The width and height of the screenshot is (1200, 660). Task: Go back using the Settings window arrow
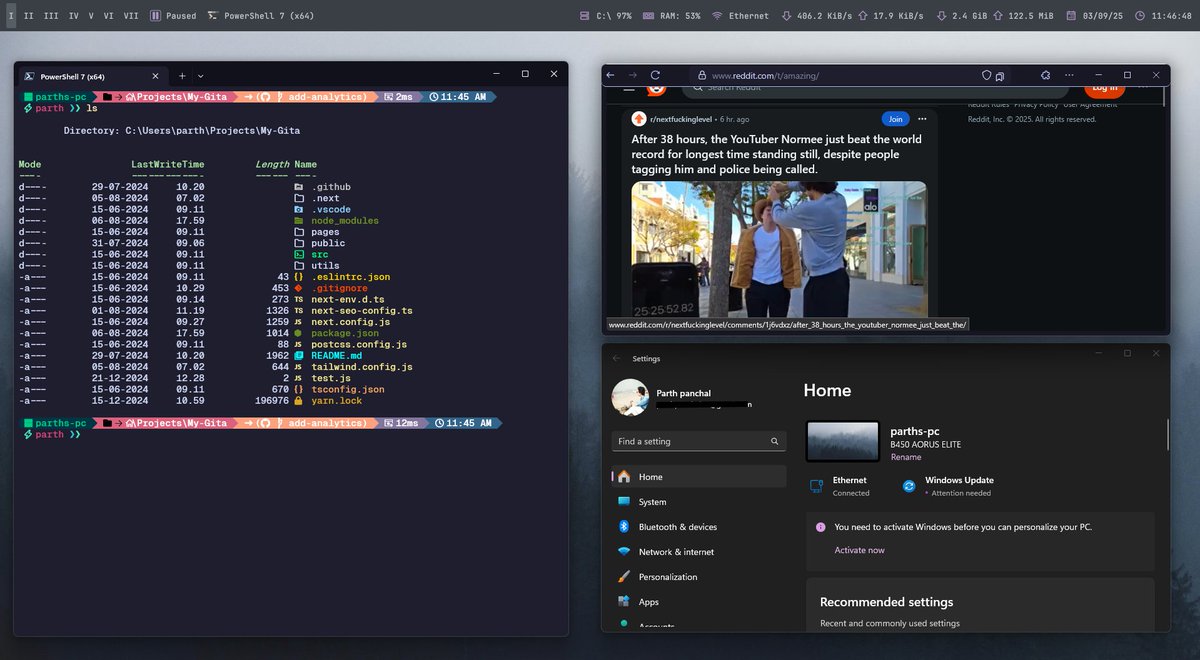(x=616, y=358)
